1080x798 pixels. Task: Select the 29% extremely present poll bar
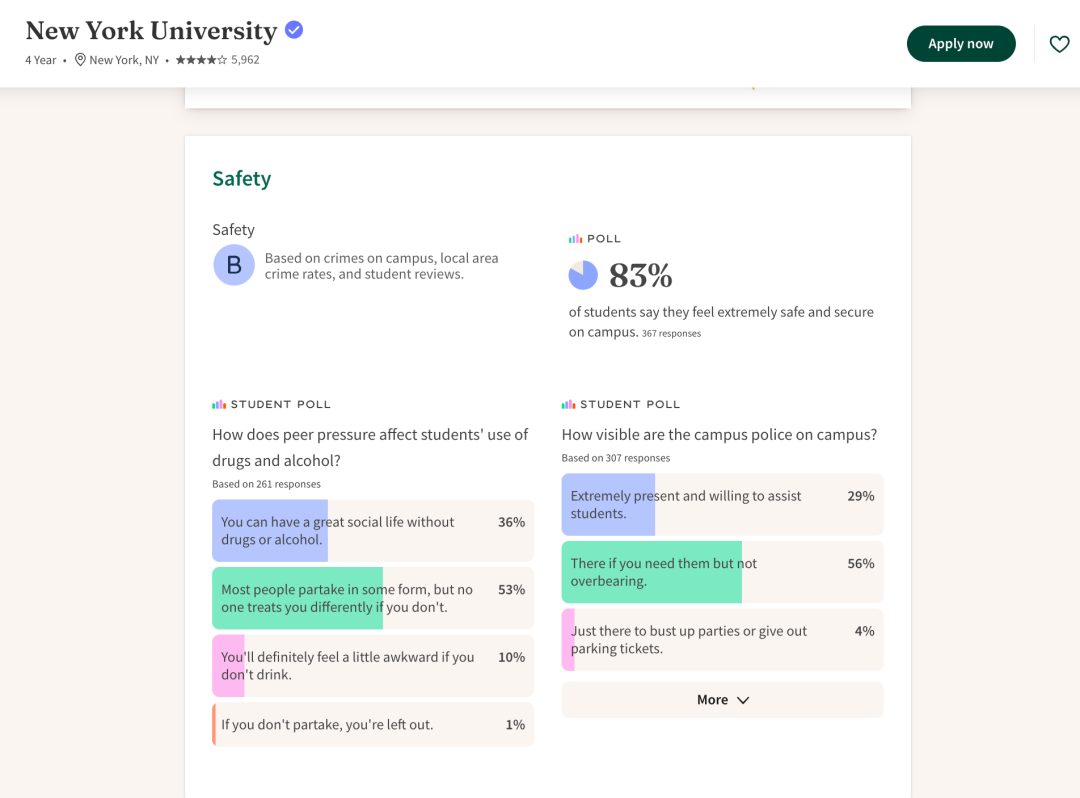pos(722,505)
